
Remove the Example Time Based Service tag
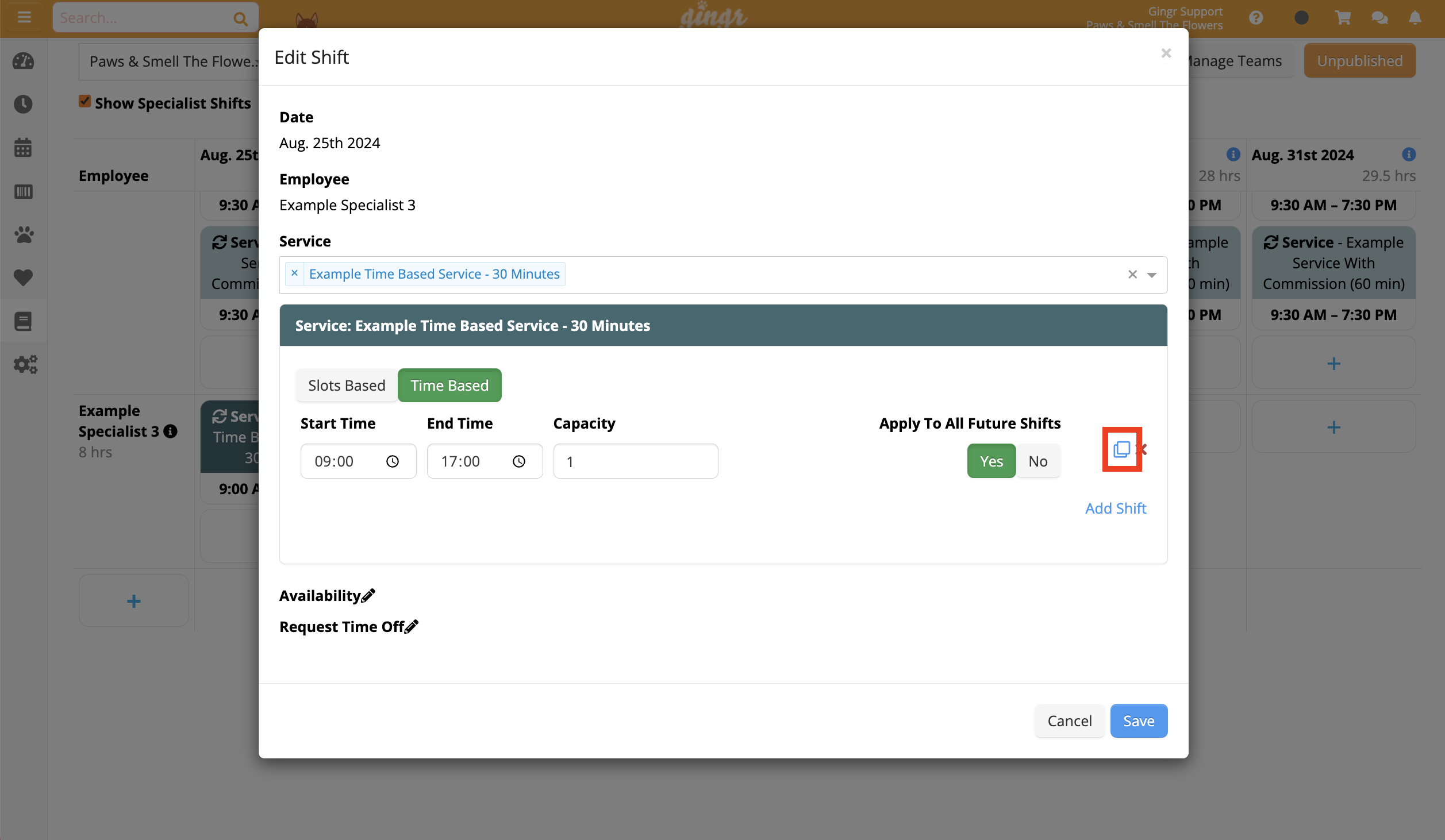(x=294, y=273)
